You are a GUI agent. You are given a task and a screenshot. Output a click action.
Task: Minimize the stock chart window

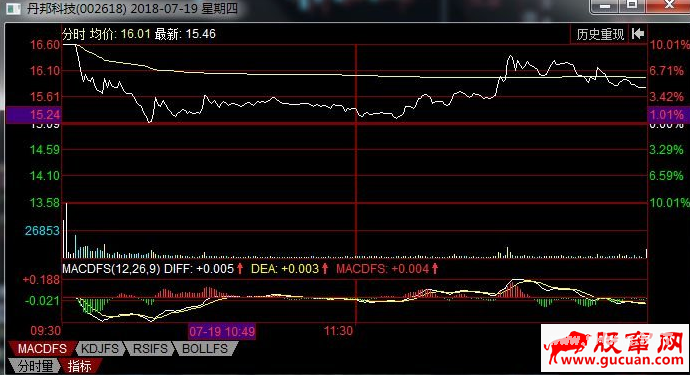605,6
